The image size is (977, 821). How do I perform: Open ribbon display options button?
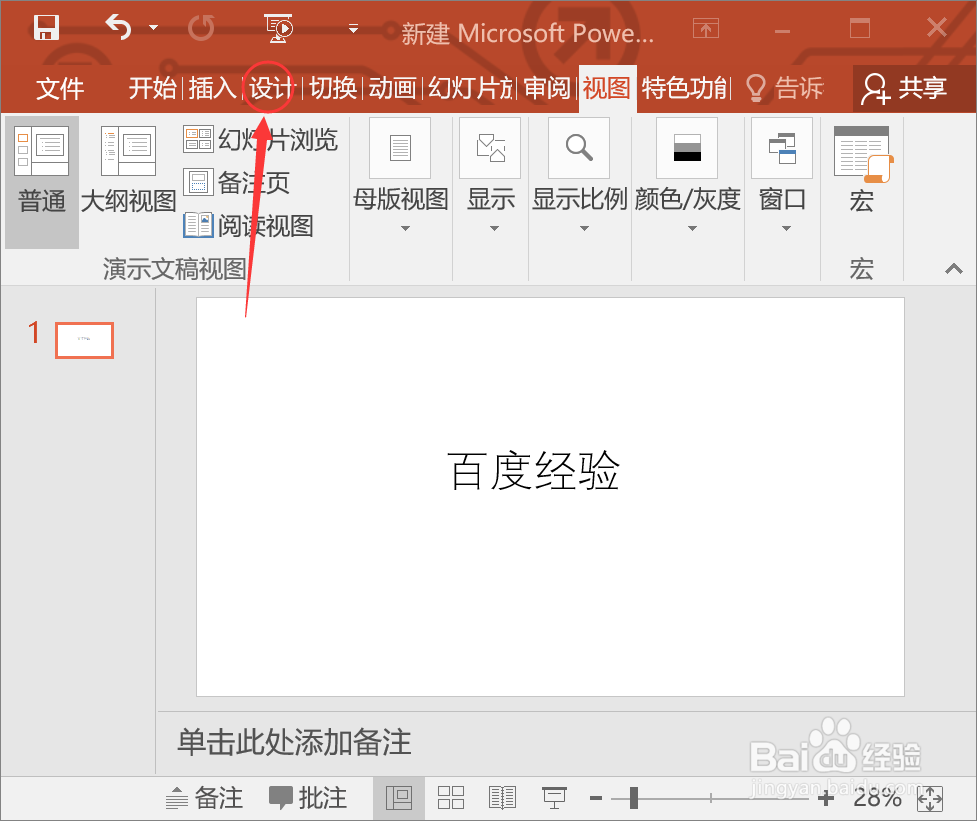[x=705, y=28]
